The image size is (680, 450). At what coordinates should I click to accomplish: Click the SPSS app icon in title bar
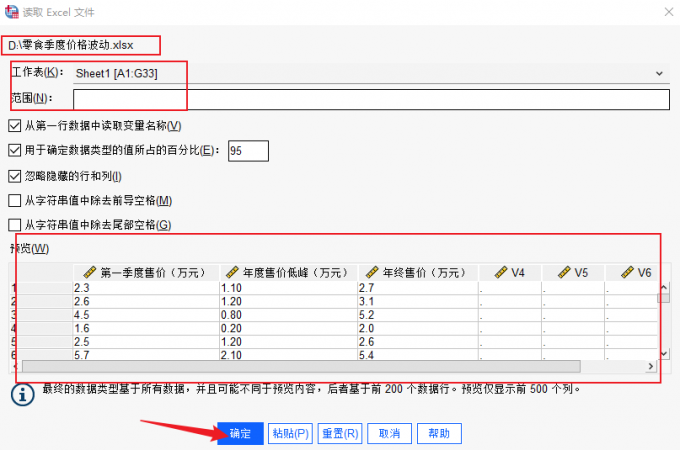10,10
